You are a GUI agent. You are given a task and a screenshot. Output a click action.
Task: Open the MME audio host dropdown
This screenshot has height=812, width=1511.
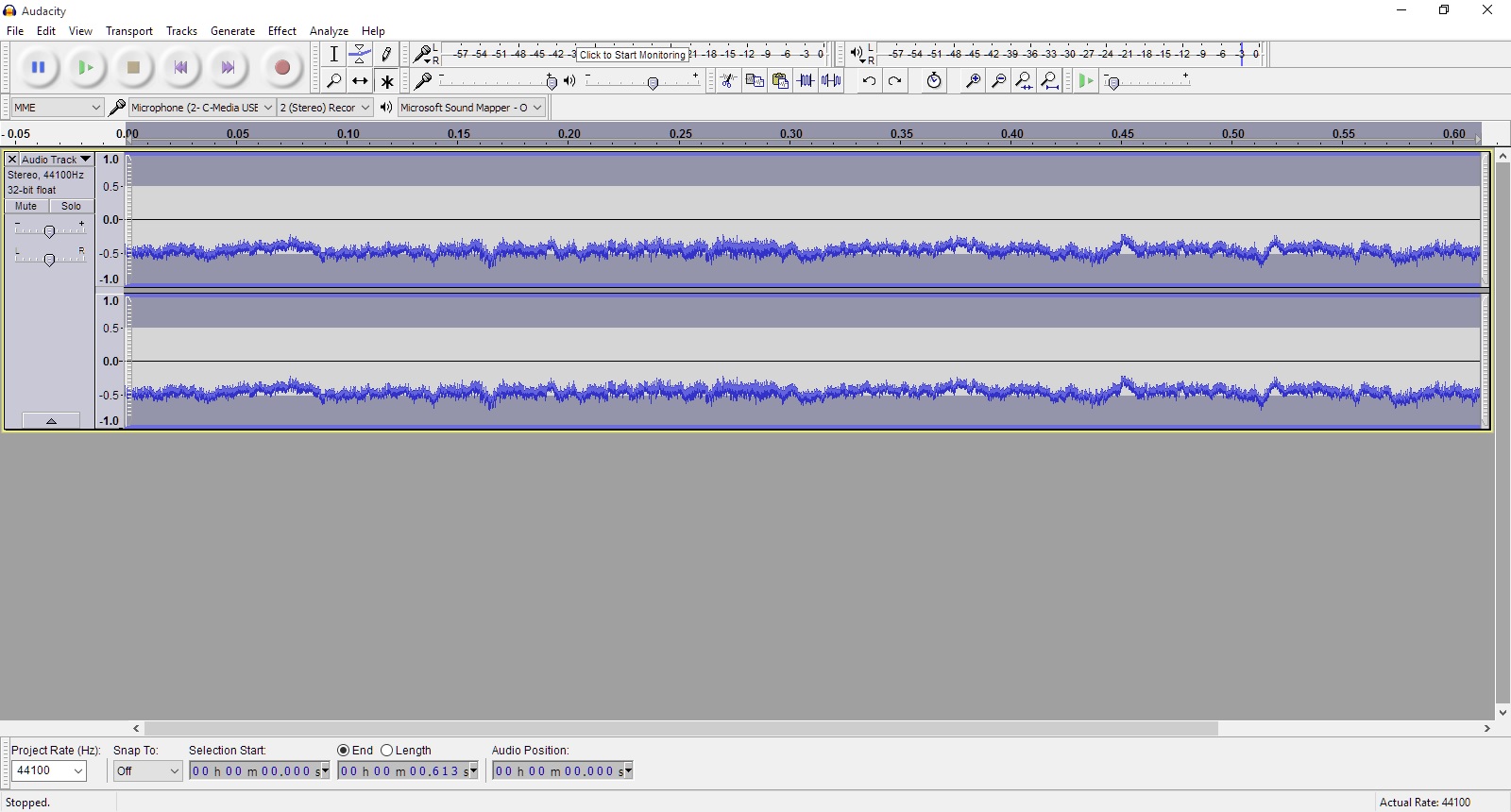(x=57, y=108)
